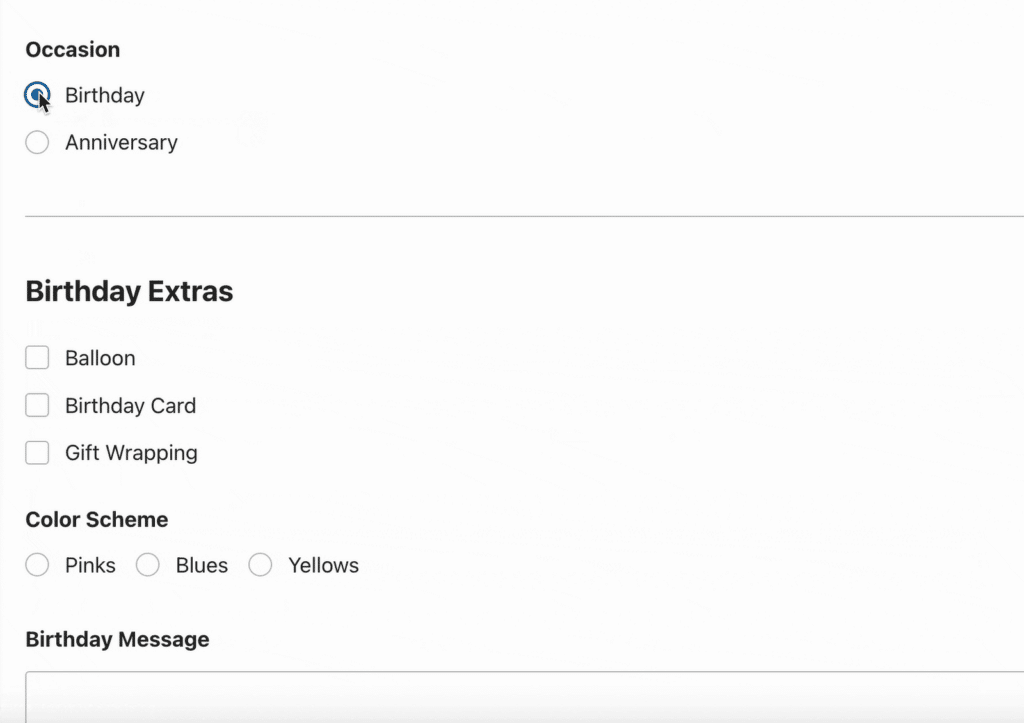Screen dimensions: 1024x723
Task: Choose the Pinks color scheme radio
Action: tap(37, 566)
